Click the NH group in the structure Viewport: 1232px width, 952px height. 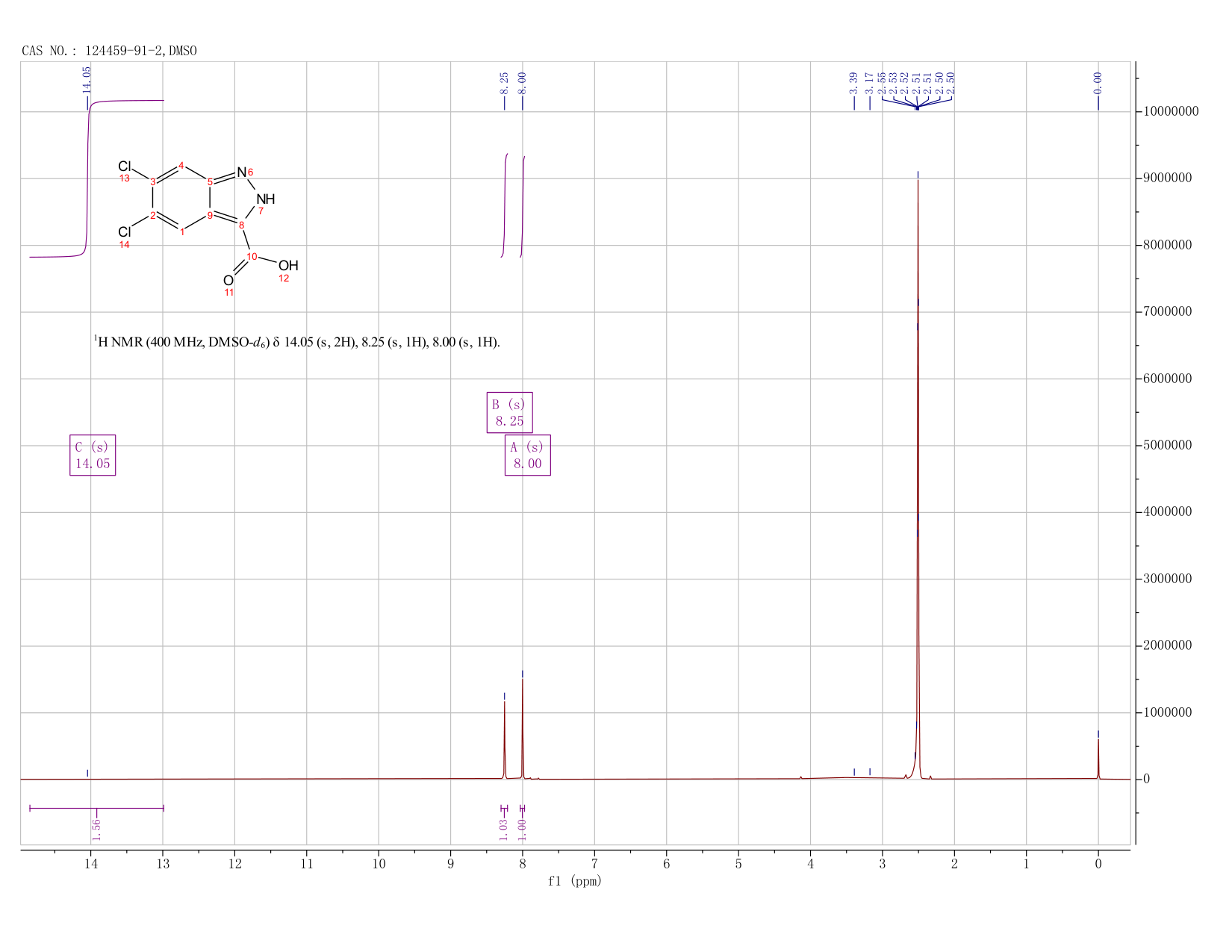(265, 199)
